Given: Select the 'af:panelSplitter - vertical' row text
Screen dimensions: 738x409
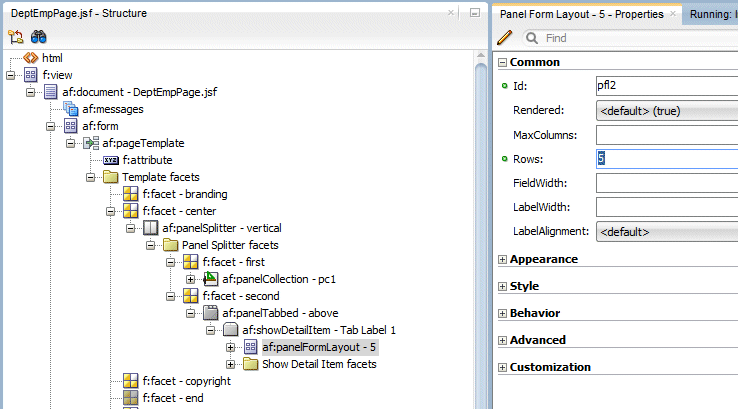Looking at the screenshot, I should tap(222, 228).
